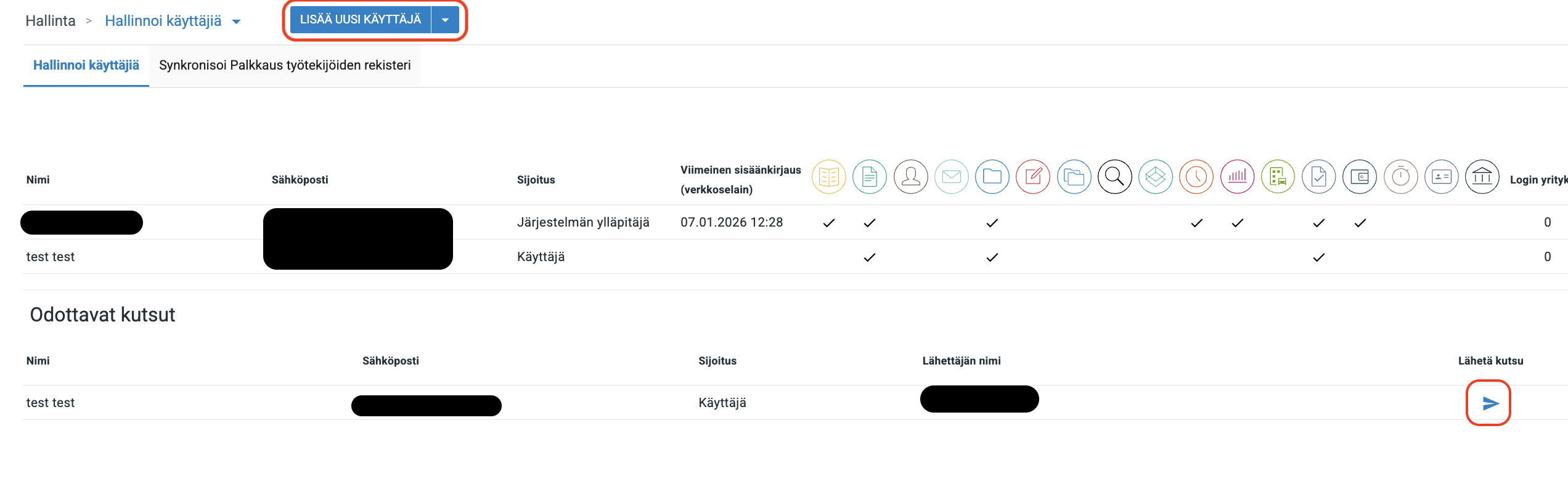
Task: Click the green document module icon
Action: [869, 177]
